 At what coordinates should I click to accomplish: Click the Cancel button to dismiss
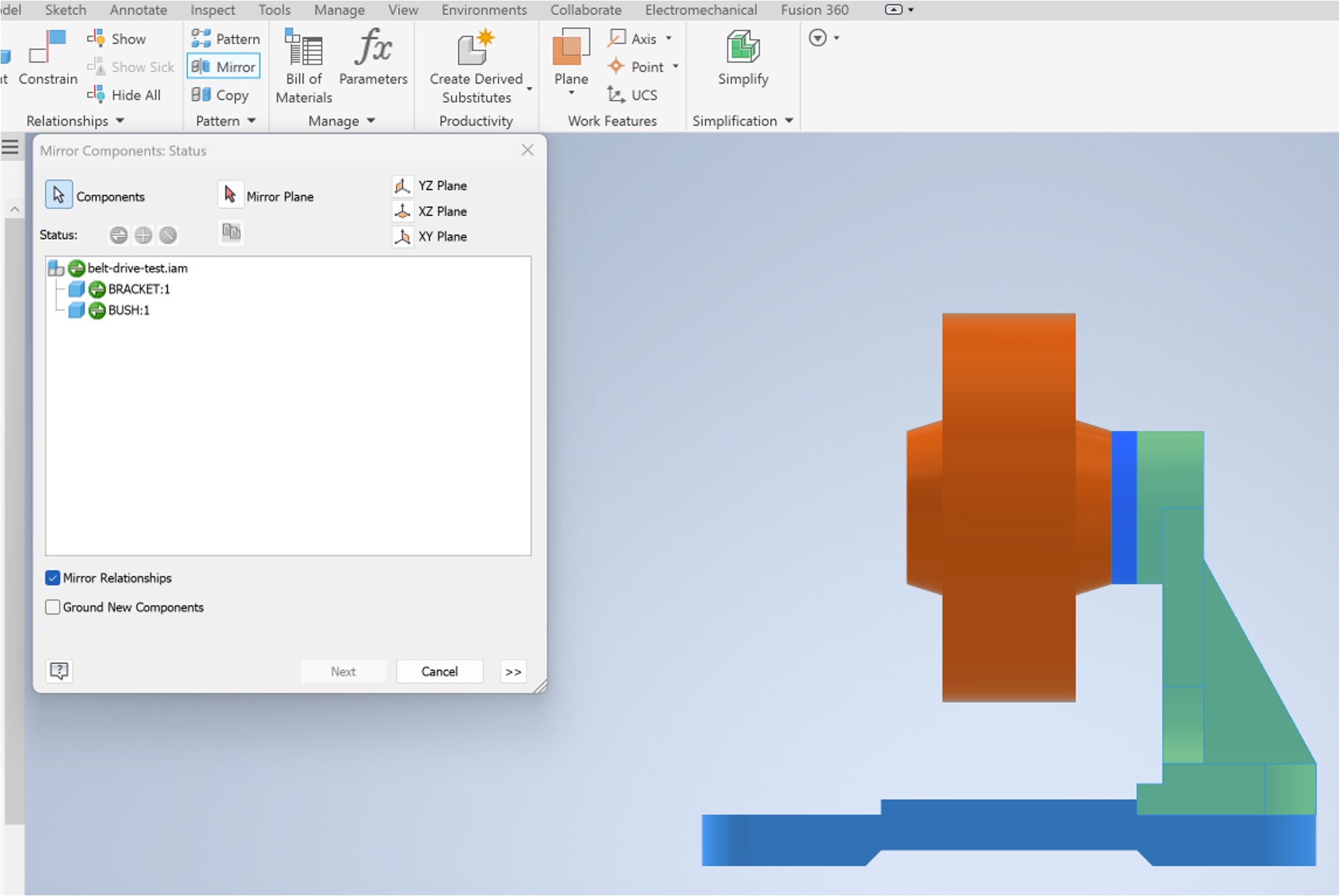[439, 671]
